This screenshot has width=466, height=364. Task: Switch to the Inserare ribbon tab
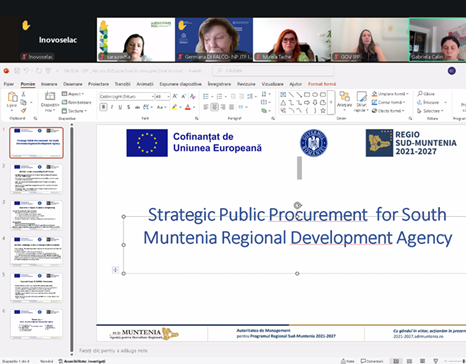click(49, 84)
